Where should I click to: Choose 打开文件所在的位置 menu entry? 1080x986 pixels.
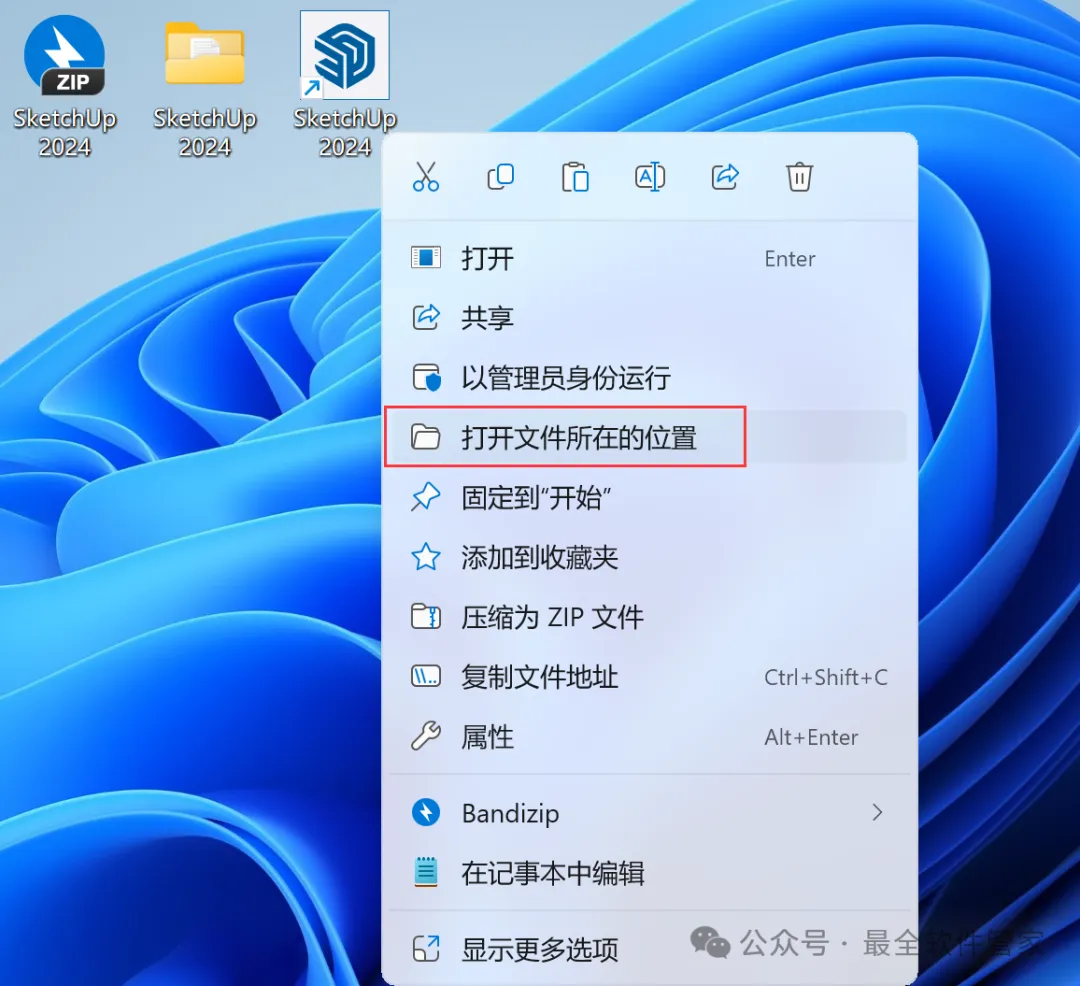pos(650,437)
